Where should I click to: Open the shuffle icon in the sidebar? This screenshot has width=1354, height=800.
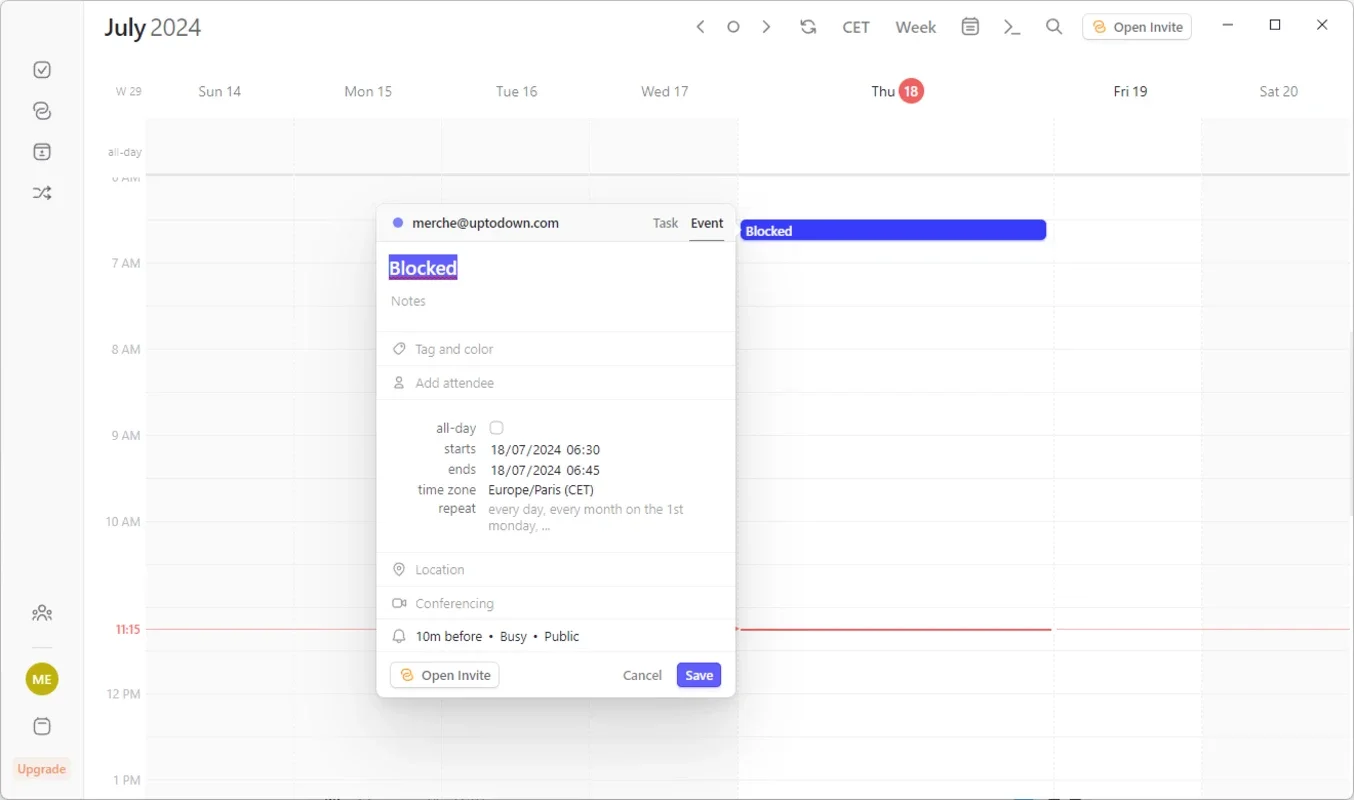point(42,193)
